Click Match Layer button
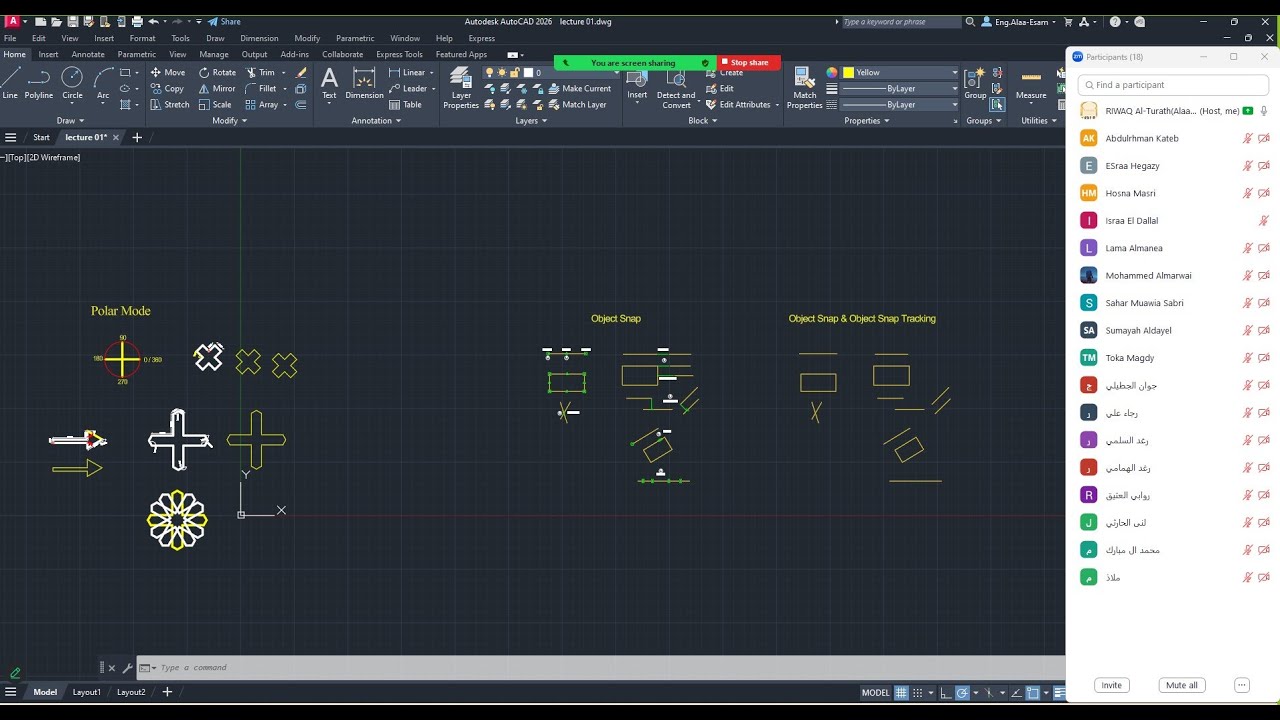The width and height of the screenshot is (1280, 720). 577,104
